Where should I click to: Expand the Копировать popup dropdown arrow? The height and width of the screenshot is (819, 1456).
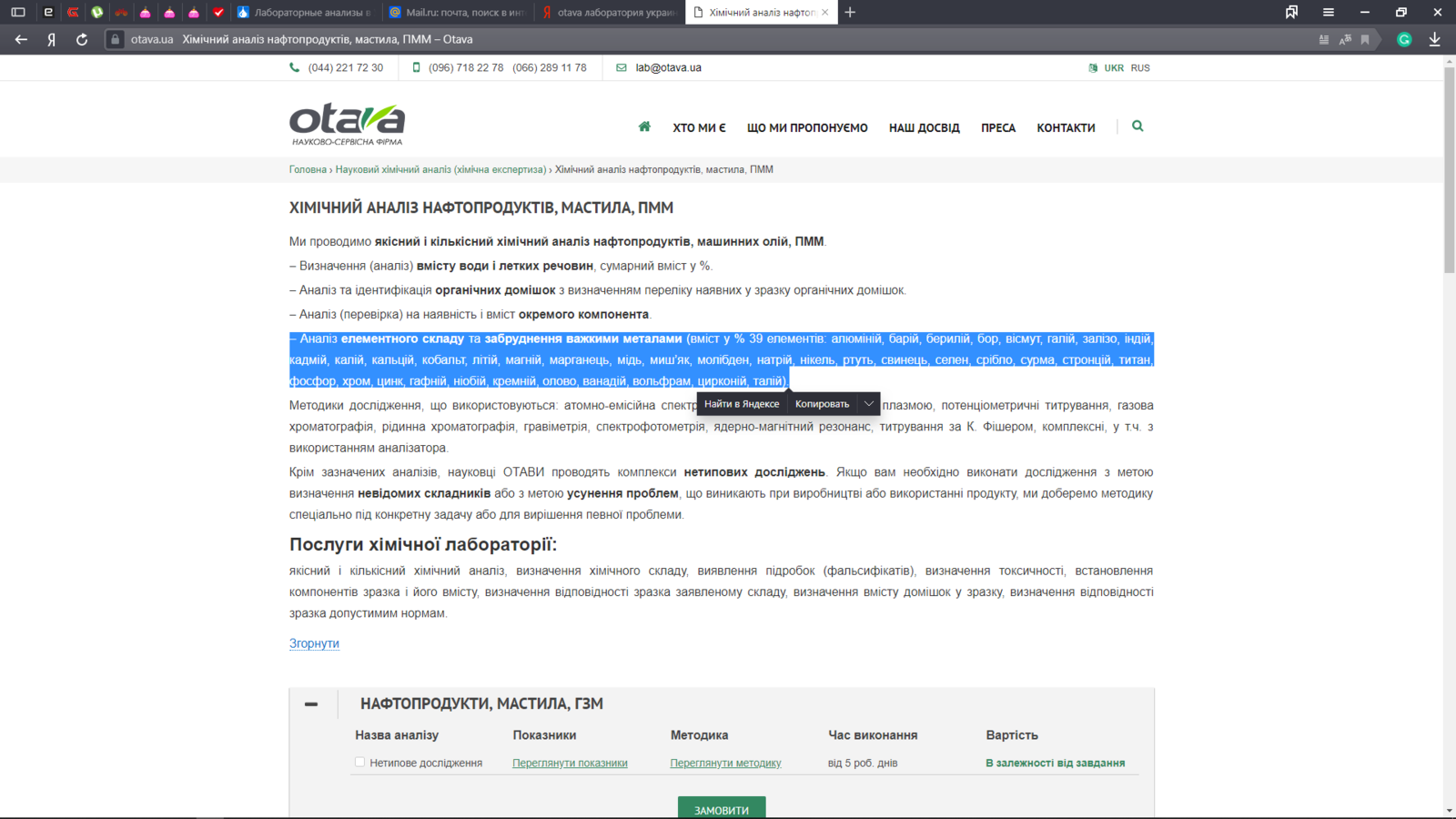pos(869,404)
